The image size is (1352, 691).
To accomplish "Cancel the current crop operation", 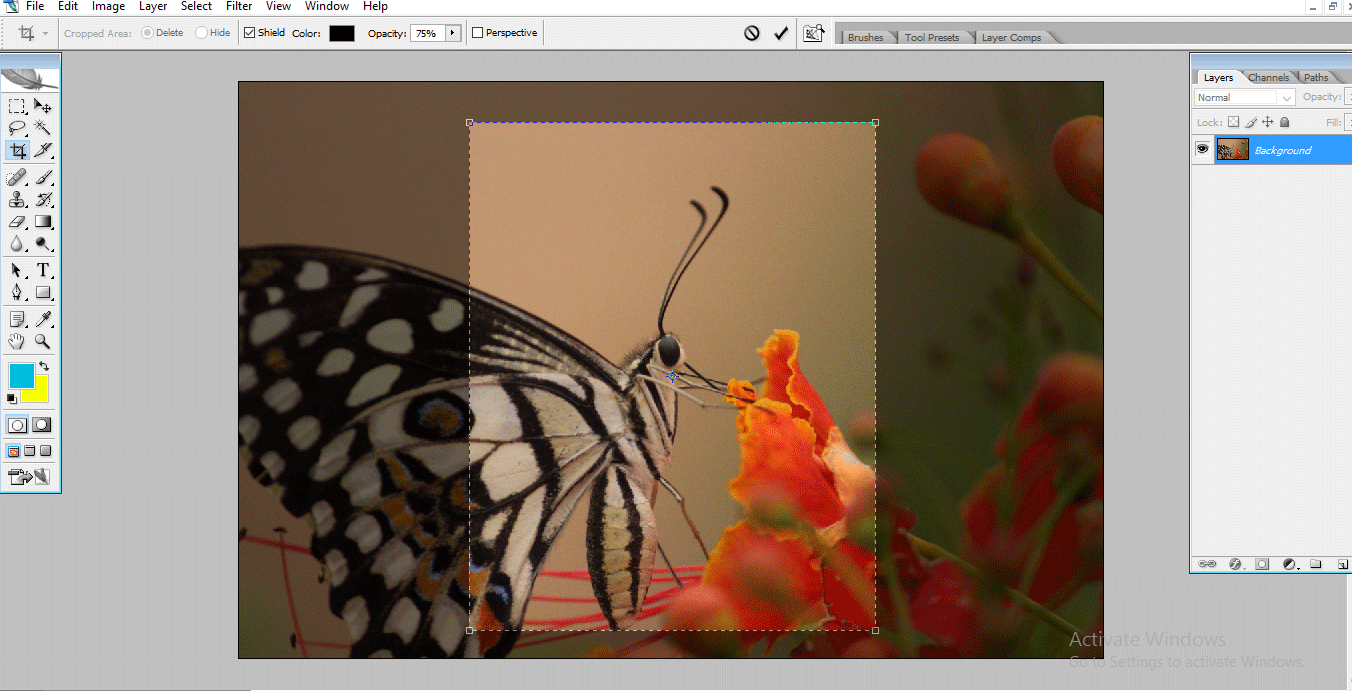I will click(x=752, y=33).
